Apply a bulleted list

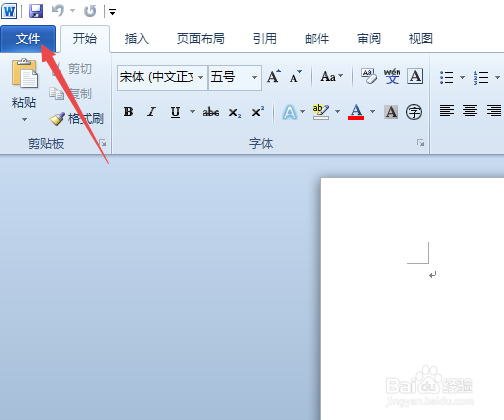tap(447, 77)
